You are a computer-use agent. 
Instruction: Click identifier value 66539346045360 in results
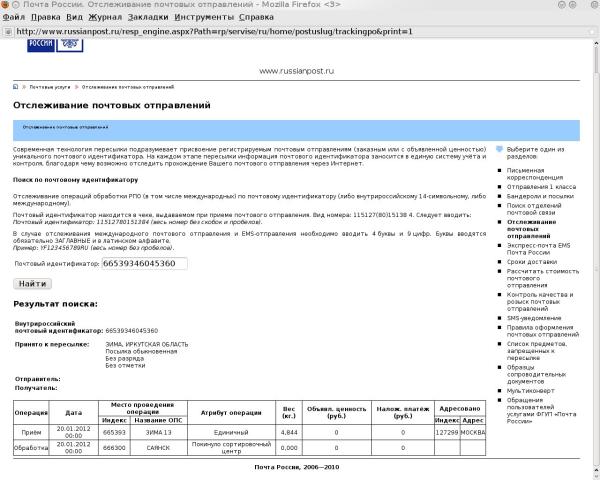[132, 331]
